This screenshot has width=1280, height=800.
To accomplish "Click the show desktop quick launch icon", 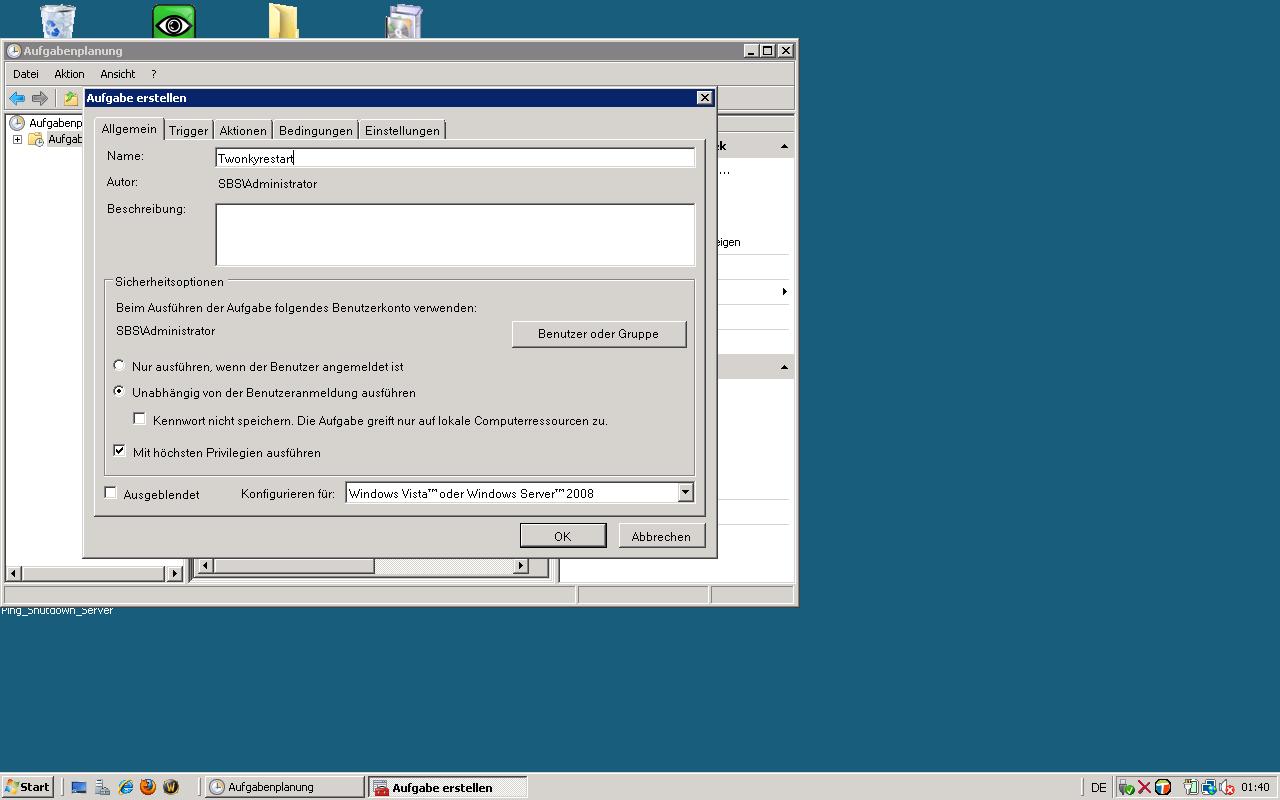I will (x=79, y=787).
